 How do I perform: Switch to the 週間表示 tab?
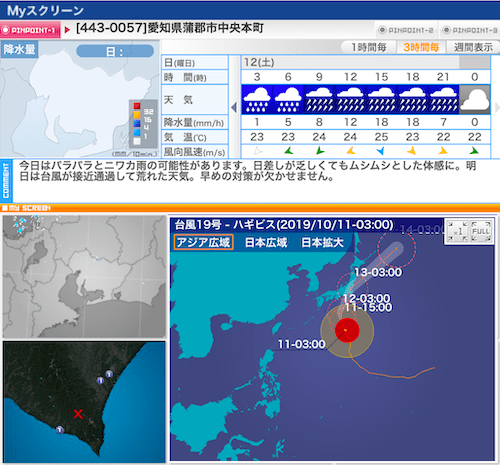pyautogui.click(x=473, y=47)
